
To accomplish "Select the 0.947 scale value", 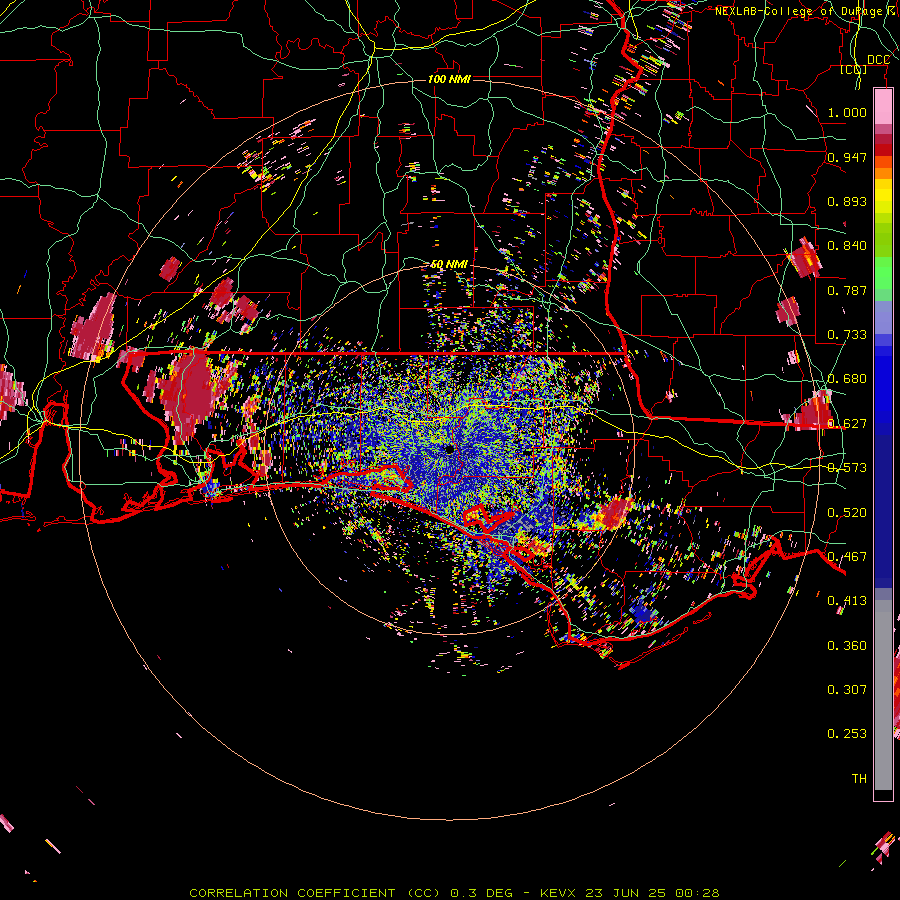I will coord(847,157).
